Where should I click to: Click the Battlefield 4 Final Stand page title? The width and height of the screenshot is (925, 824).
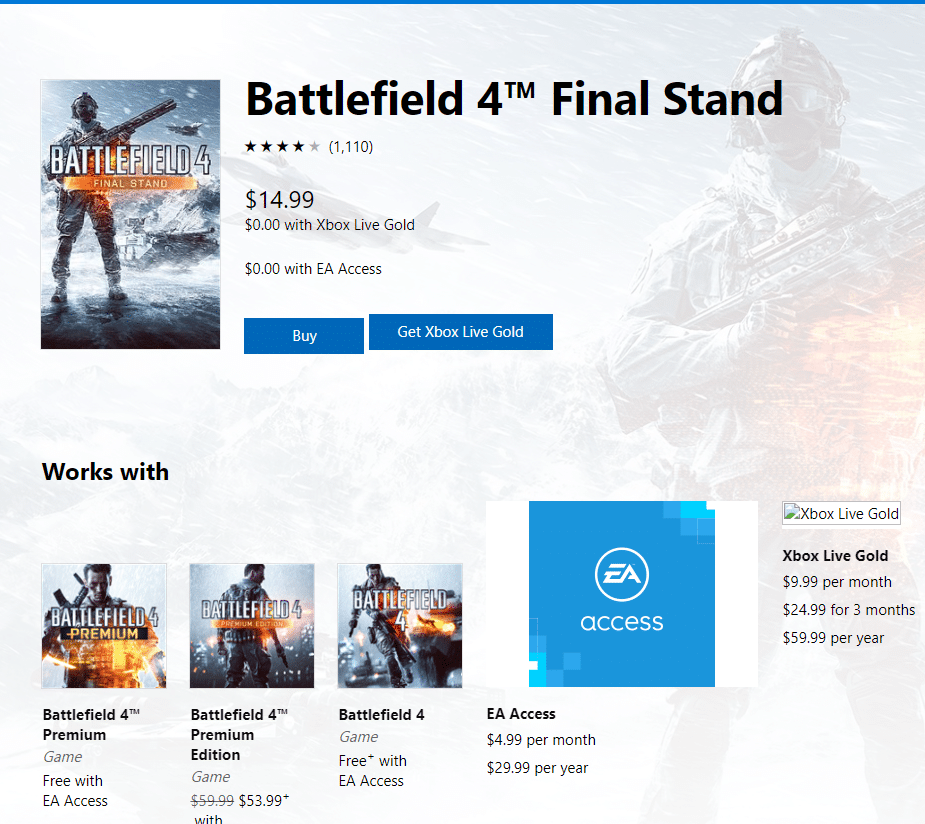pyautogui.click(x=513, y=100)
